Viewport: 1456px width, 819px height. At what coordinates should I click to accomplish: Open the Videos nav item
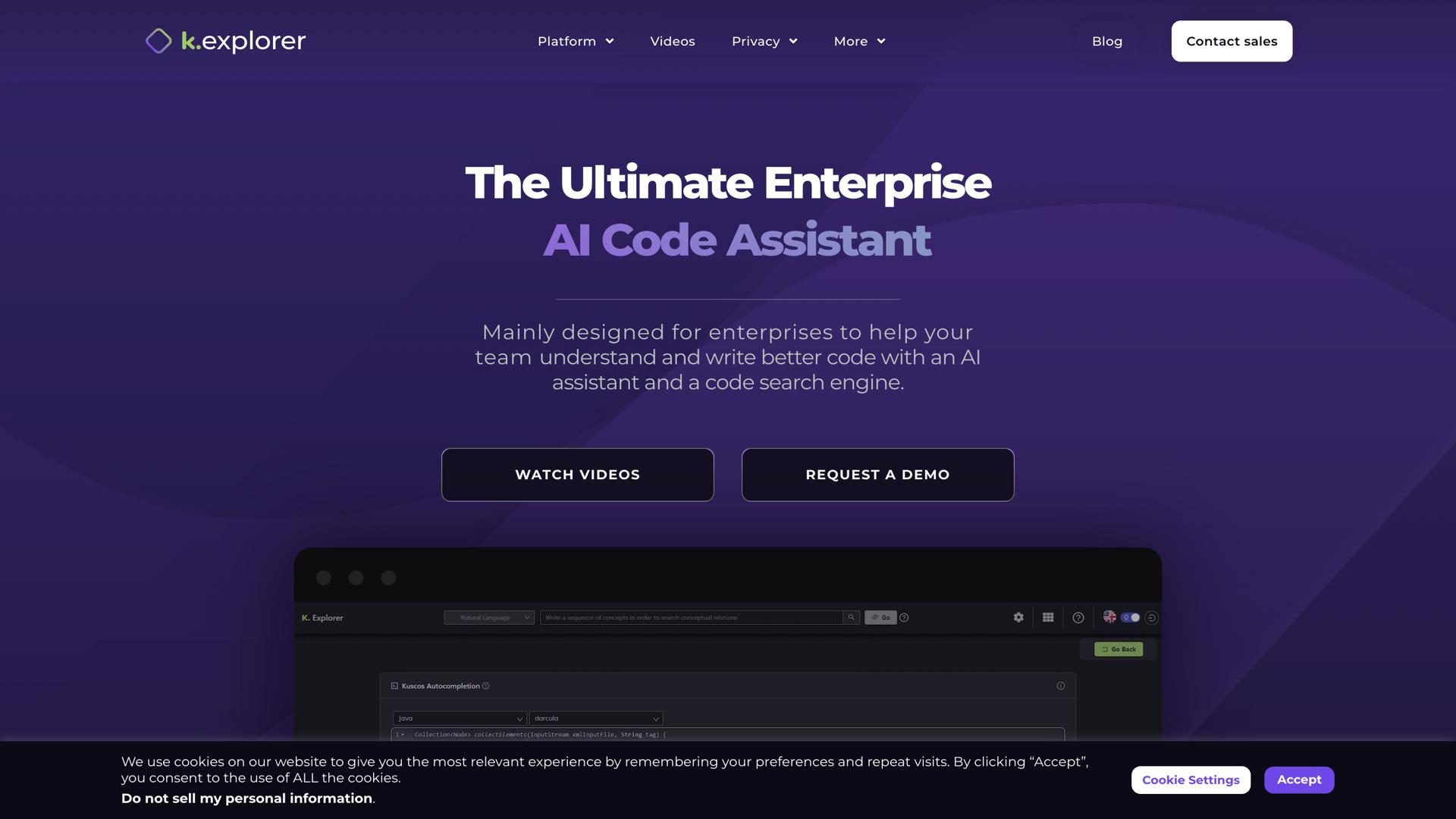672,41
